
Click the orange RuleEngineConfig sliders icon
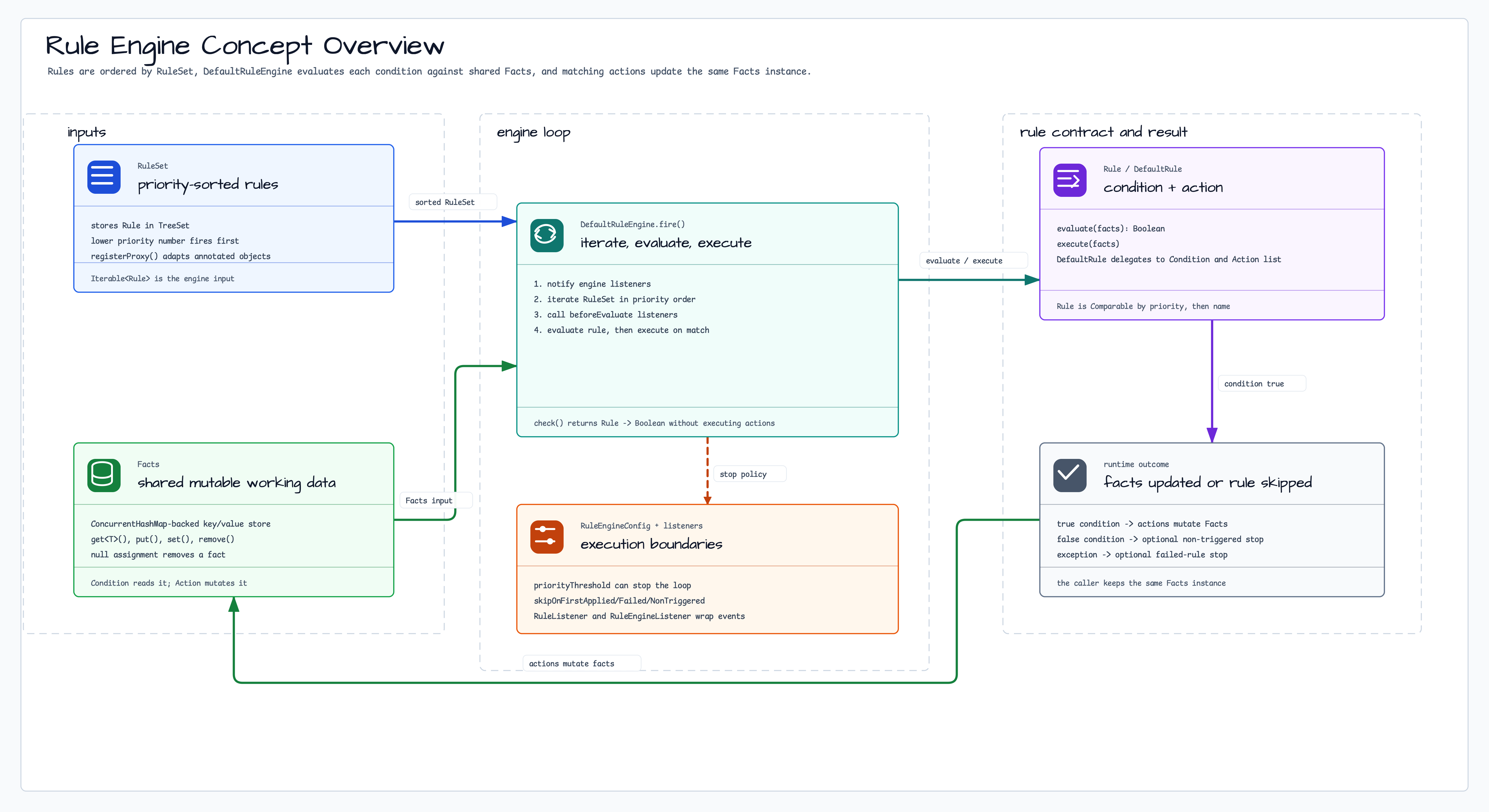(547, 537)
